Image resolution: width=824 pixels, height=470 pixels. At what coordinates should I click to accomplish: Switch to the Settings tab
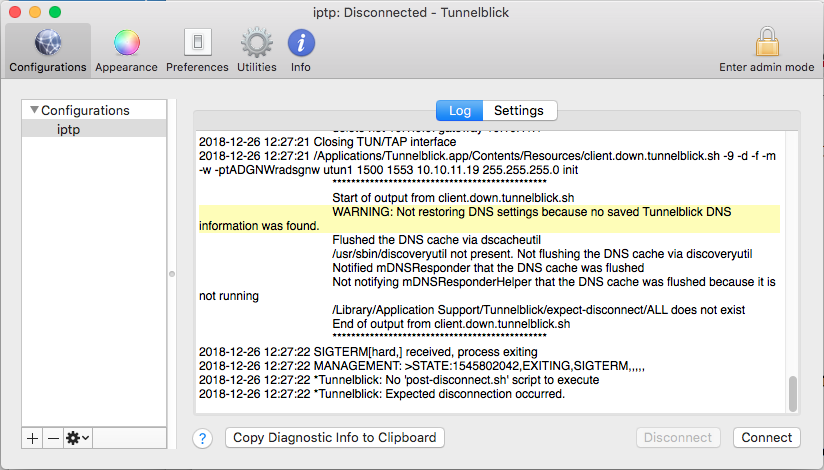pyautogui.click(x=519, y=110)
